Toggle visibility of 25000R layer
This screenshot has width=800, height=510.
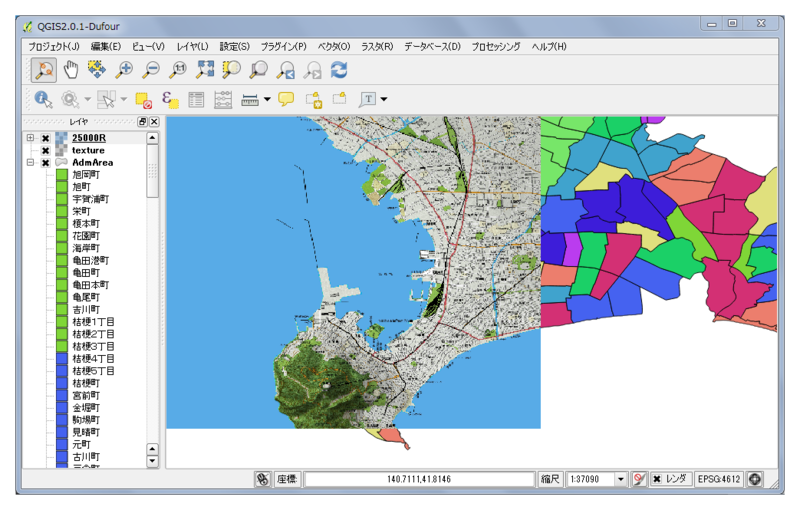45,138
